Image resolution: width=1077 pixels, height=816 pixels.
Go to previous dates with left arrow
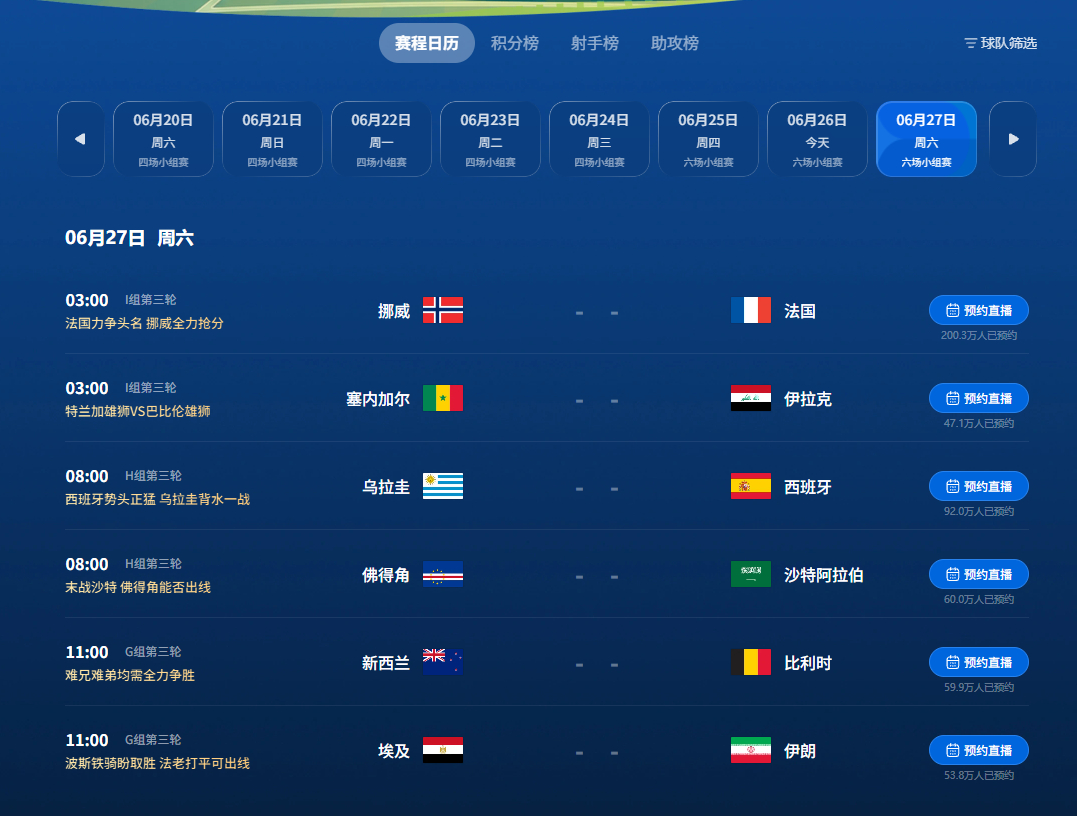tap(80, 139)
